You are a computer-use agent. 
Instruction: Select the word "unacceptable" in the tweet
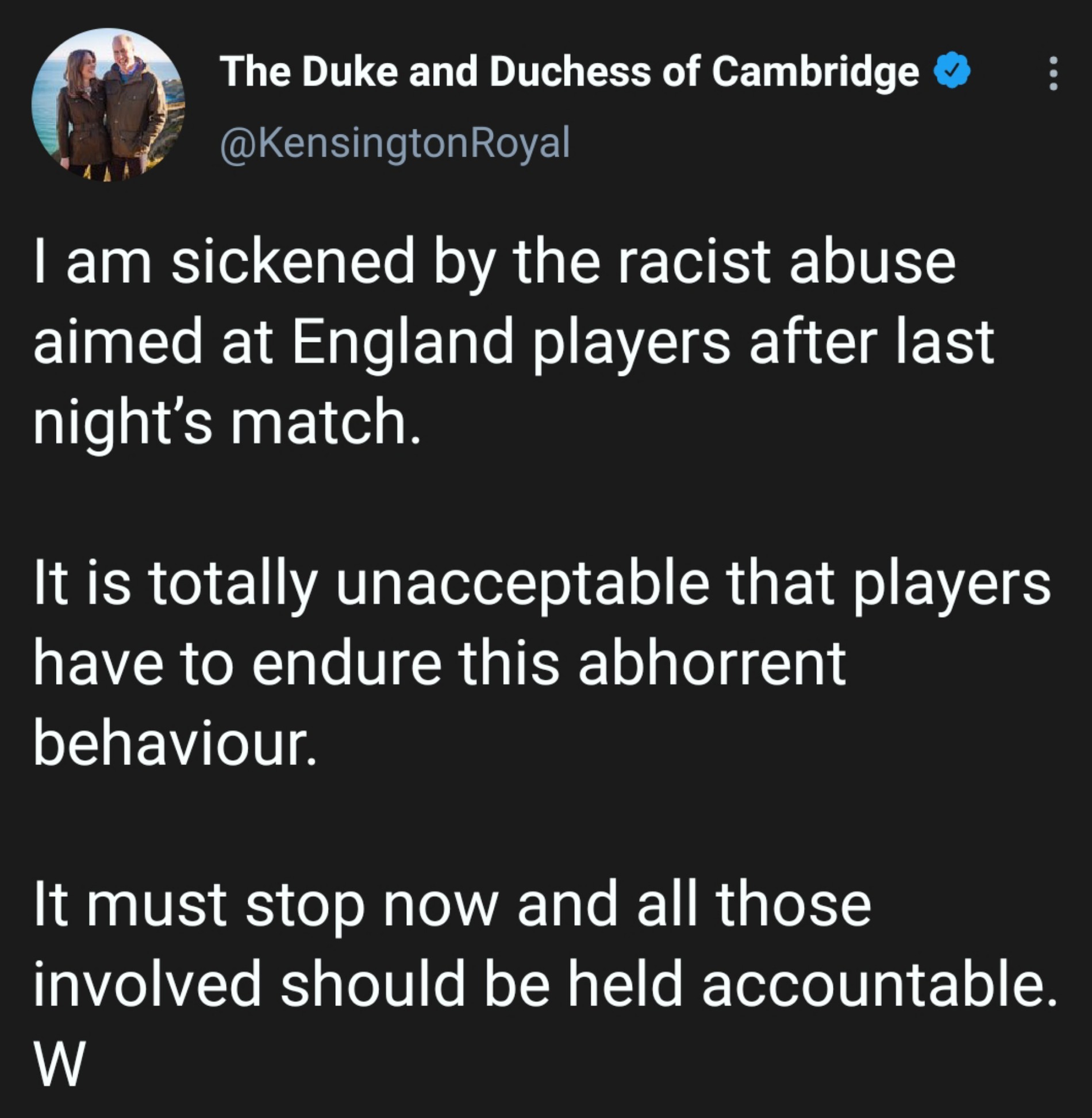click(x=522, y=583)
